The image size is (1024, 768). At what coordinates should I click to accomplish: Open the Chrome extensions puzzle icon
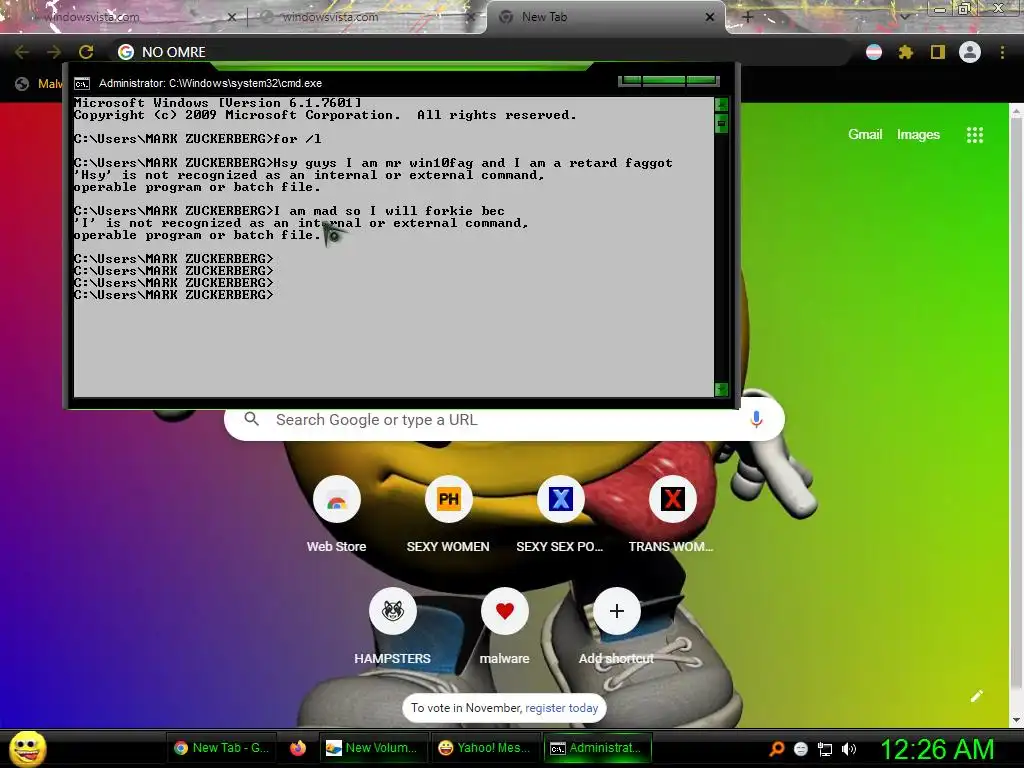pos(906,52)
